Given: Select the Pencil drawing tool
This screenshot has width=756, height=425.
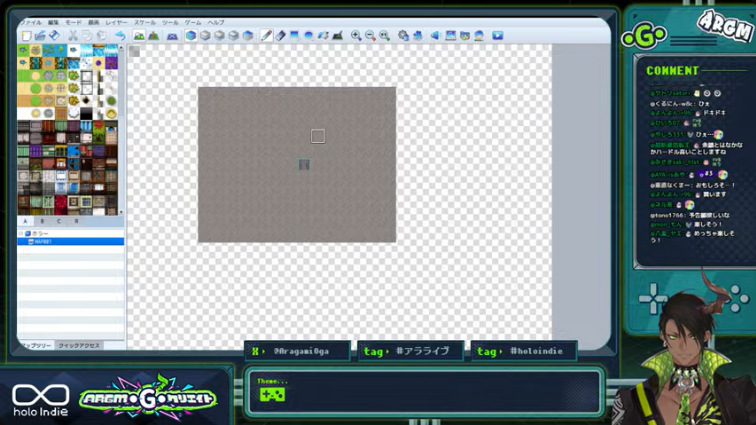Looking at the screenshot, I should pos(266,35).
